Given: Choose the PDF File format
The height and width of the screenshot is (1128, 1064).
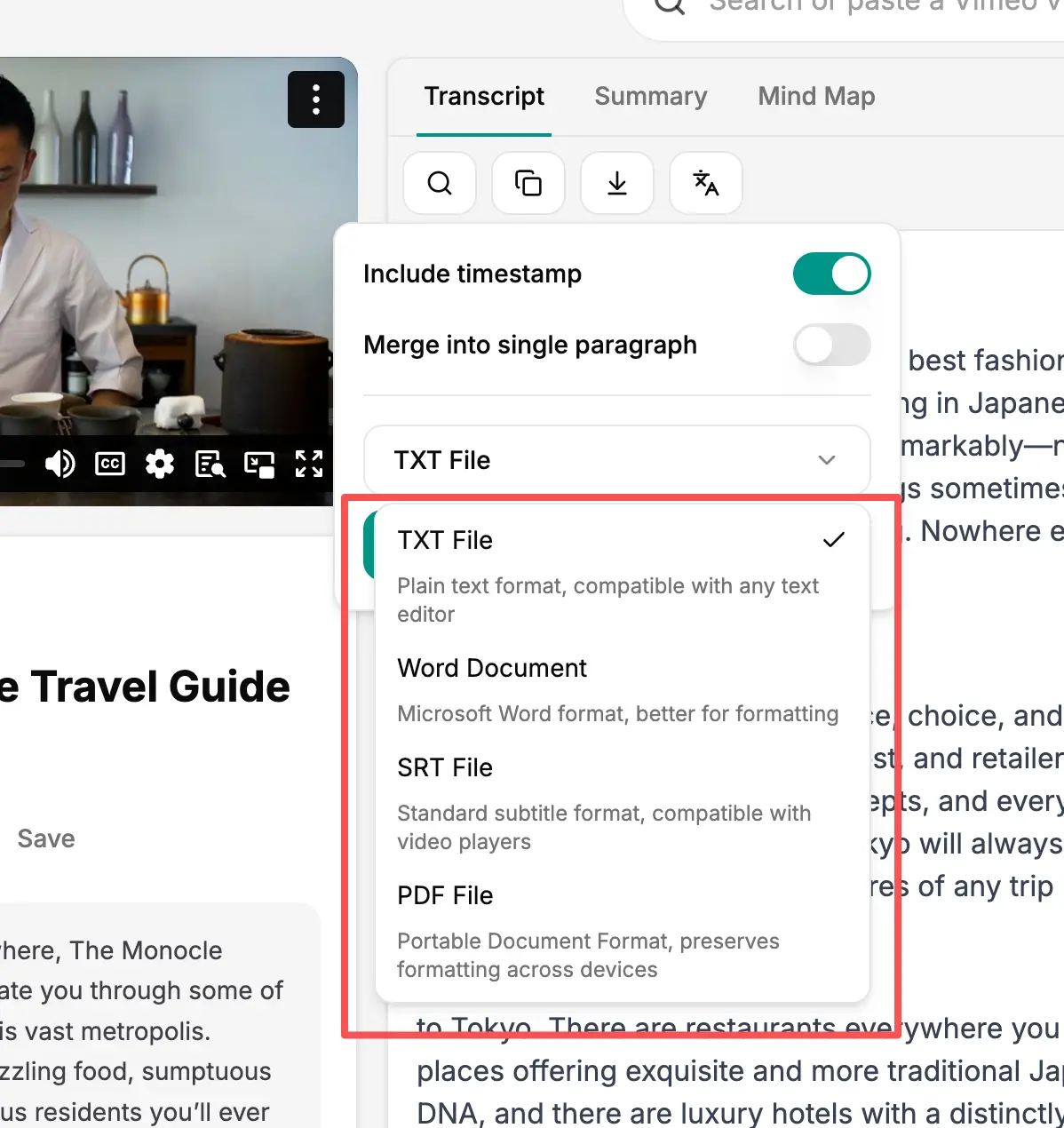Looking at the screenshot, I should click(x=622, y=931).
